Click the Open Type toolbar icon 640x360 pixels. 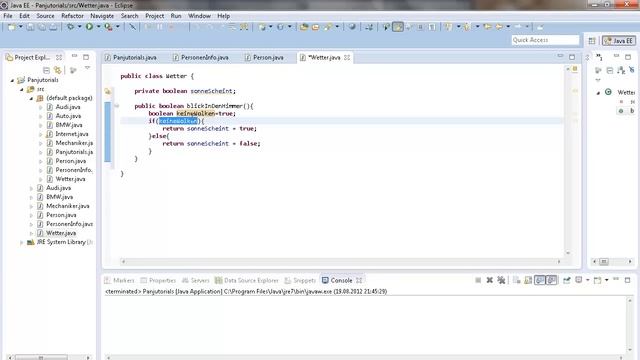[x=304, y=27]
